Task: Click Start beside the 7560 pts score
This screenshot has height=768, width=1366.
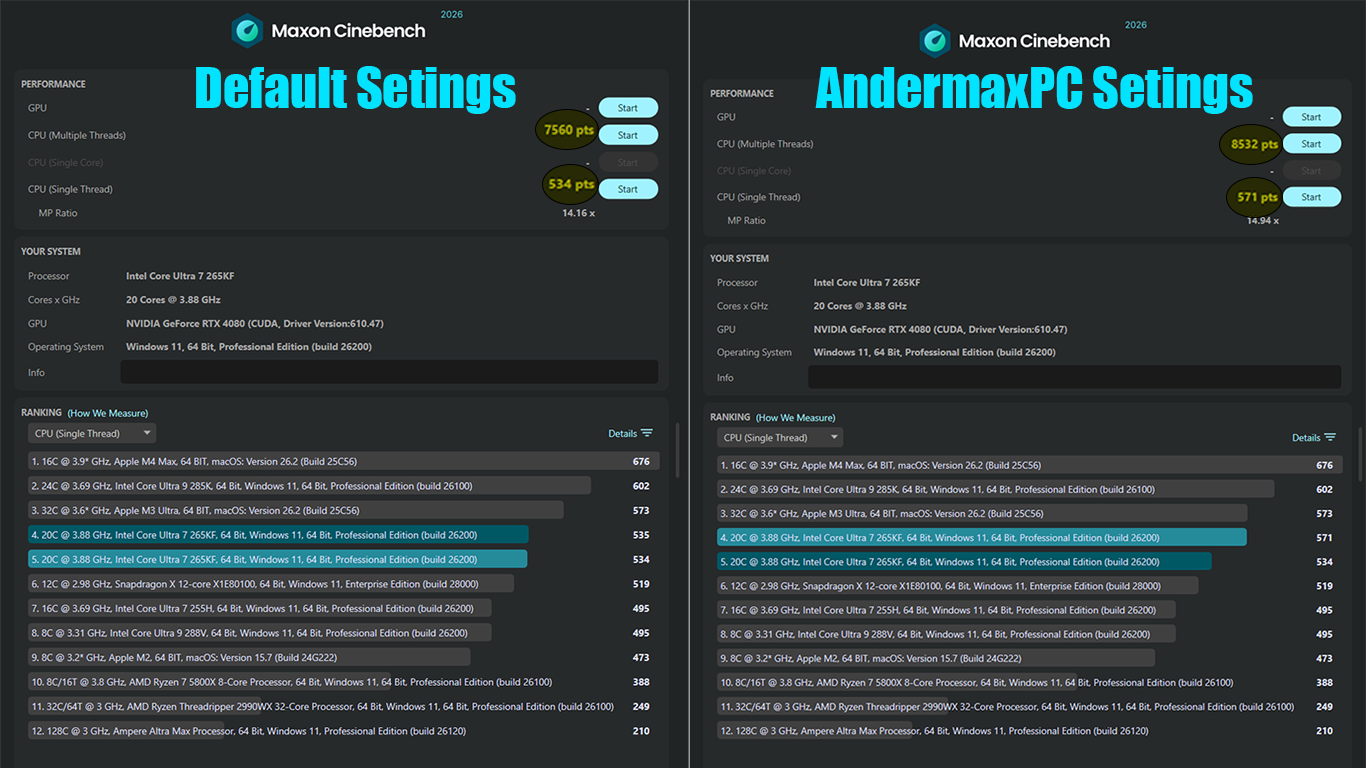Action: click(x=628, y=135)
